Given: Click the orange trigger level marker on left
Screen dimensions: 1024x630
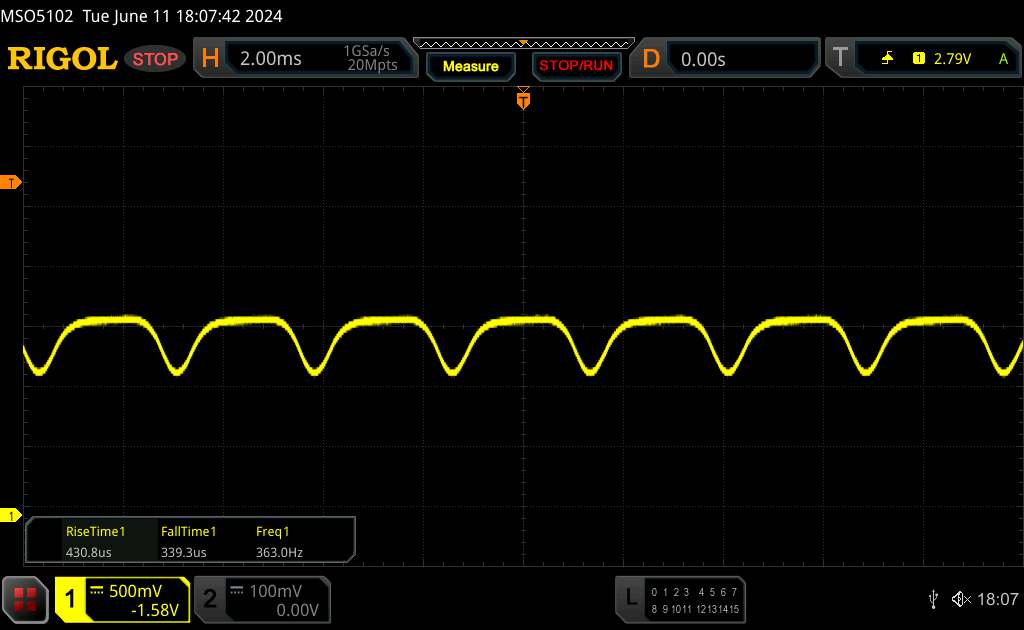Looking at the screenshot, I should 10,182.
